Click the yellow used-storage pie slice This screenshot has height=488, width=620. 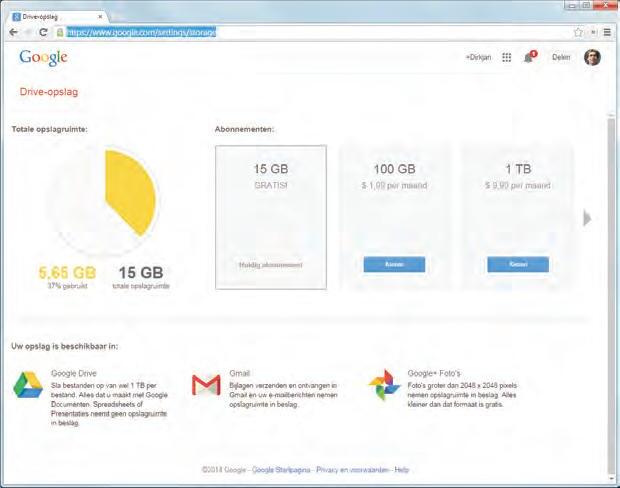coord(130,193)
